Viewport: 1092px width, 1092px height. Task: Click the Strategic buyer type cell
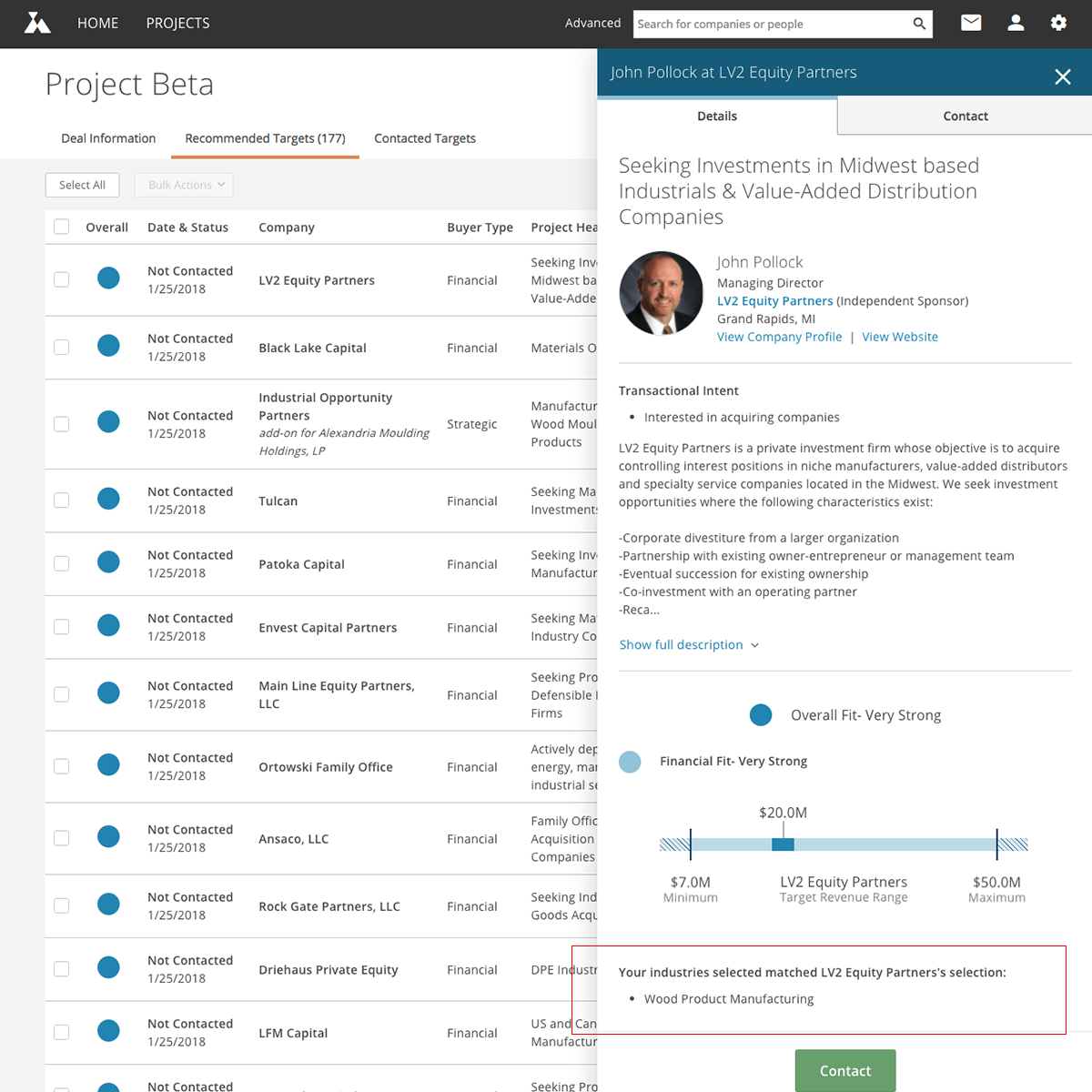point(471,424)
